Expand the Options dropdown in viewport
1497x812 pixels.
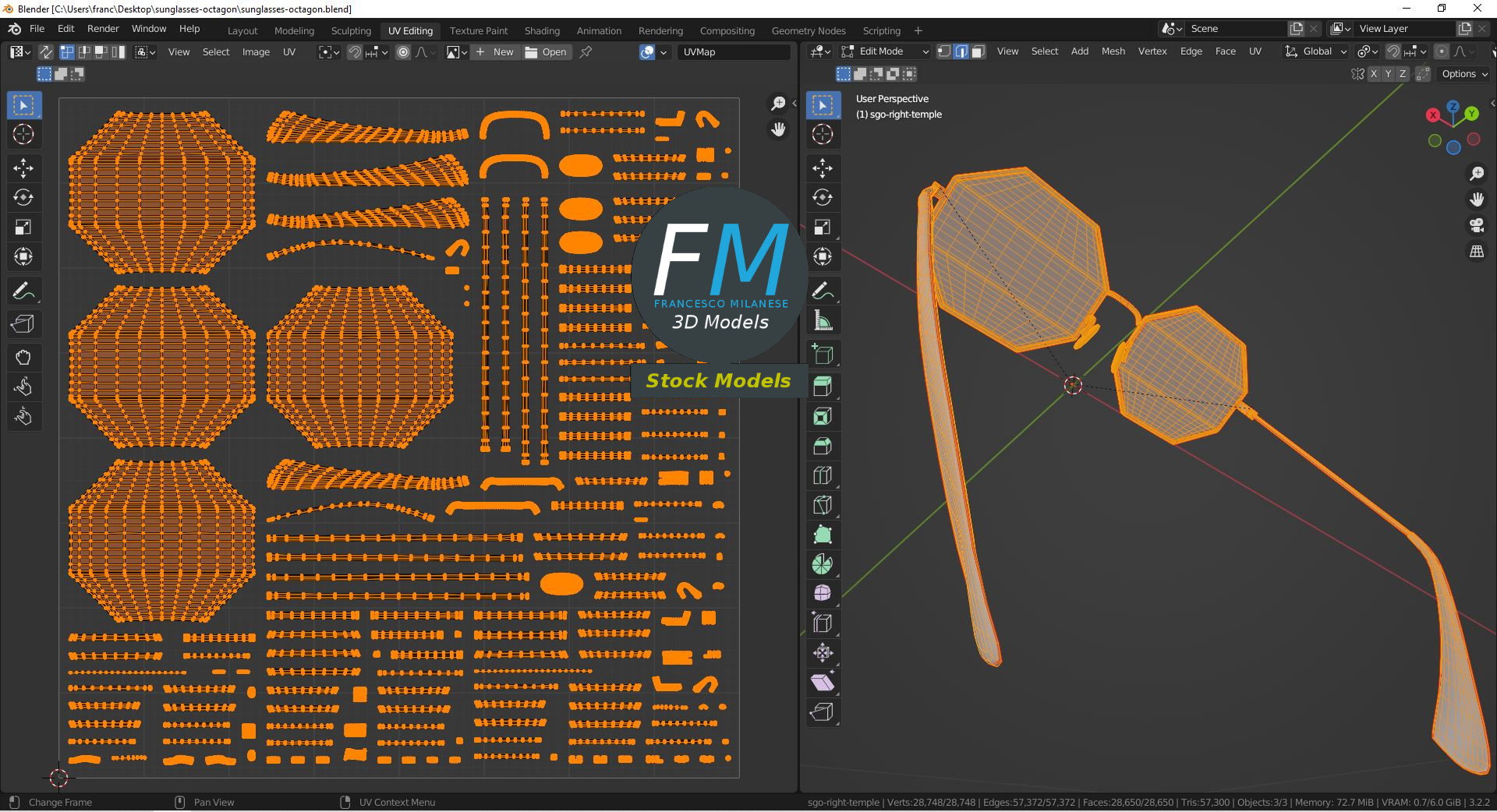pyautogui.click(x=1464, y=74)
